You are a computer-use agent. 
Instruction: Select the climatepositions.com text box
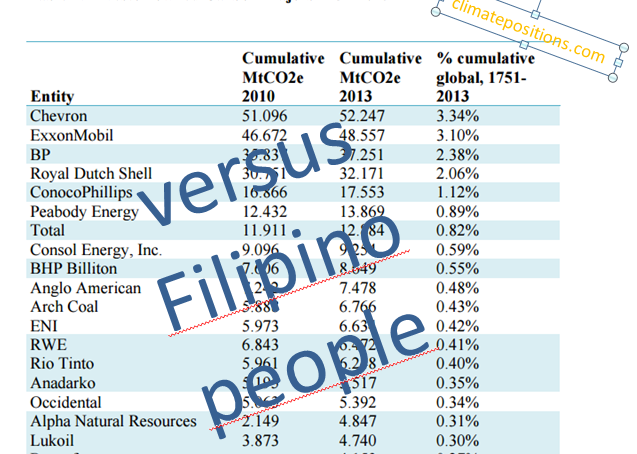pyautogui.click(x=528, y=31)
